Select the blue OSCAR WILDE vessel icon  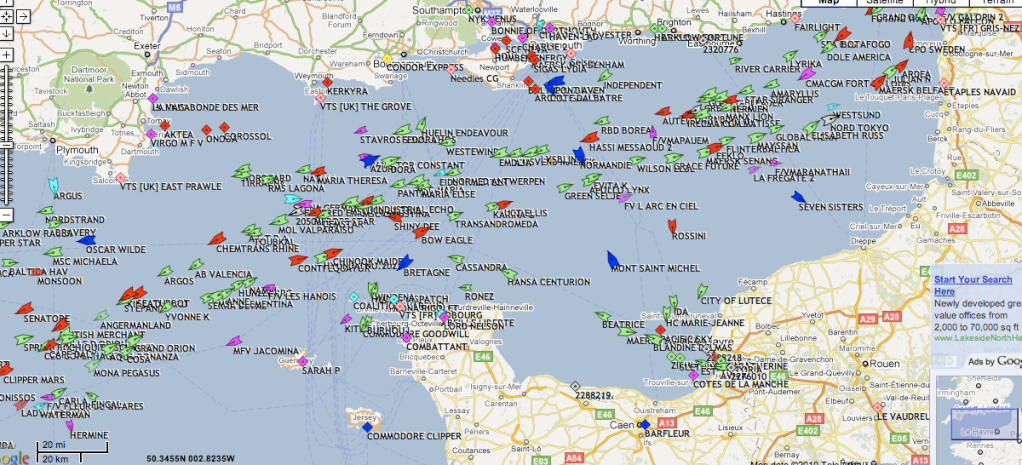pos(86,240)
